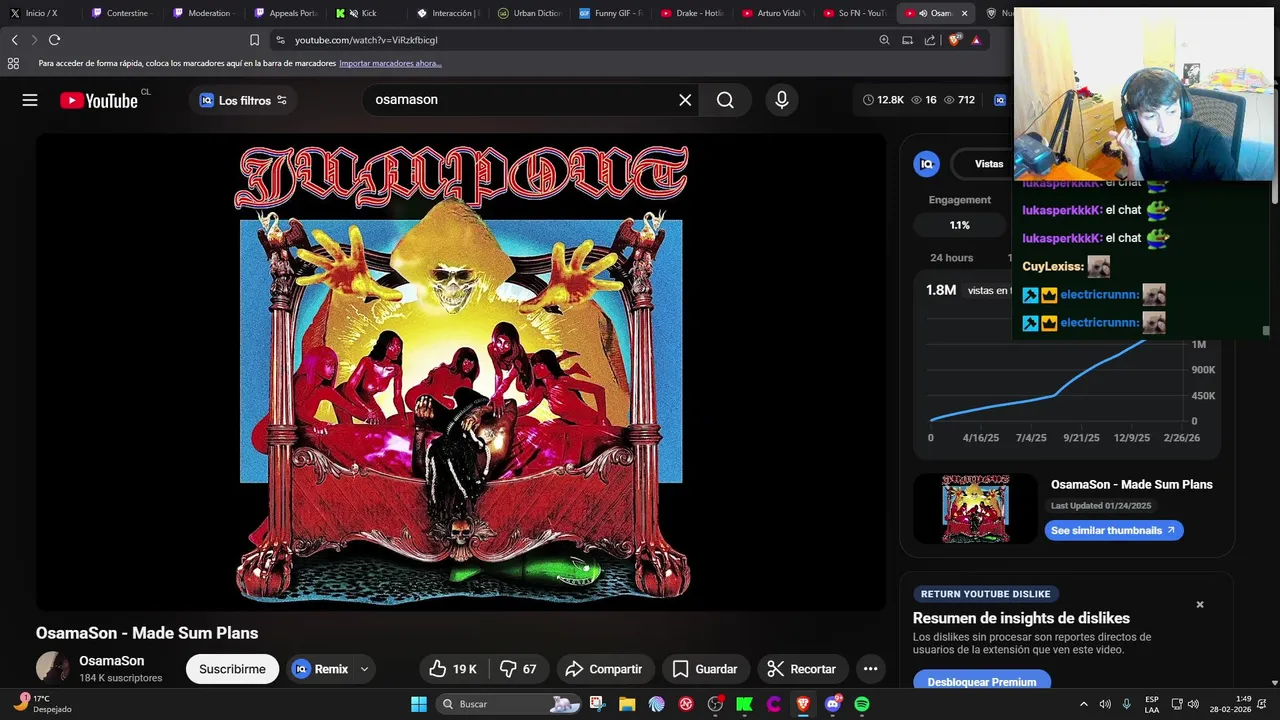Select the Vistas tab in stats panel
This screenshot has width=1280, height=720.
(x=989, y=164)
